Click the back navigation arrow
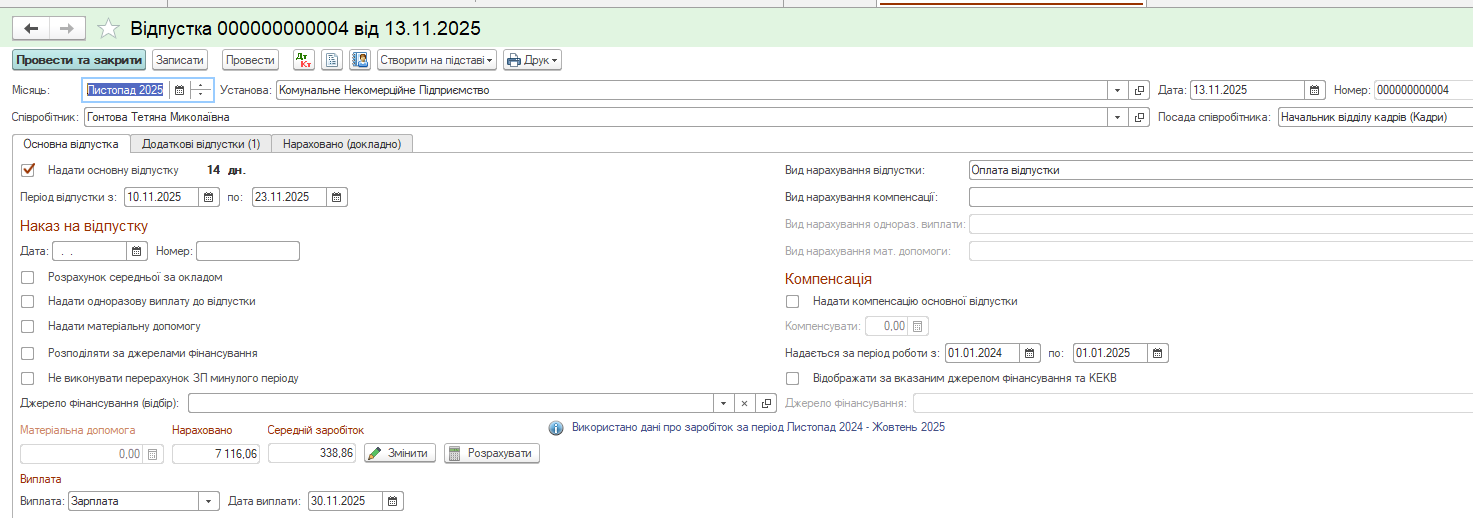1473x518 pixels. pyautogui.click(x=30, y=28)
